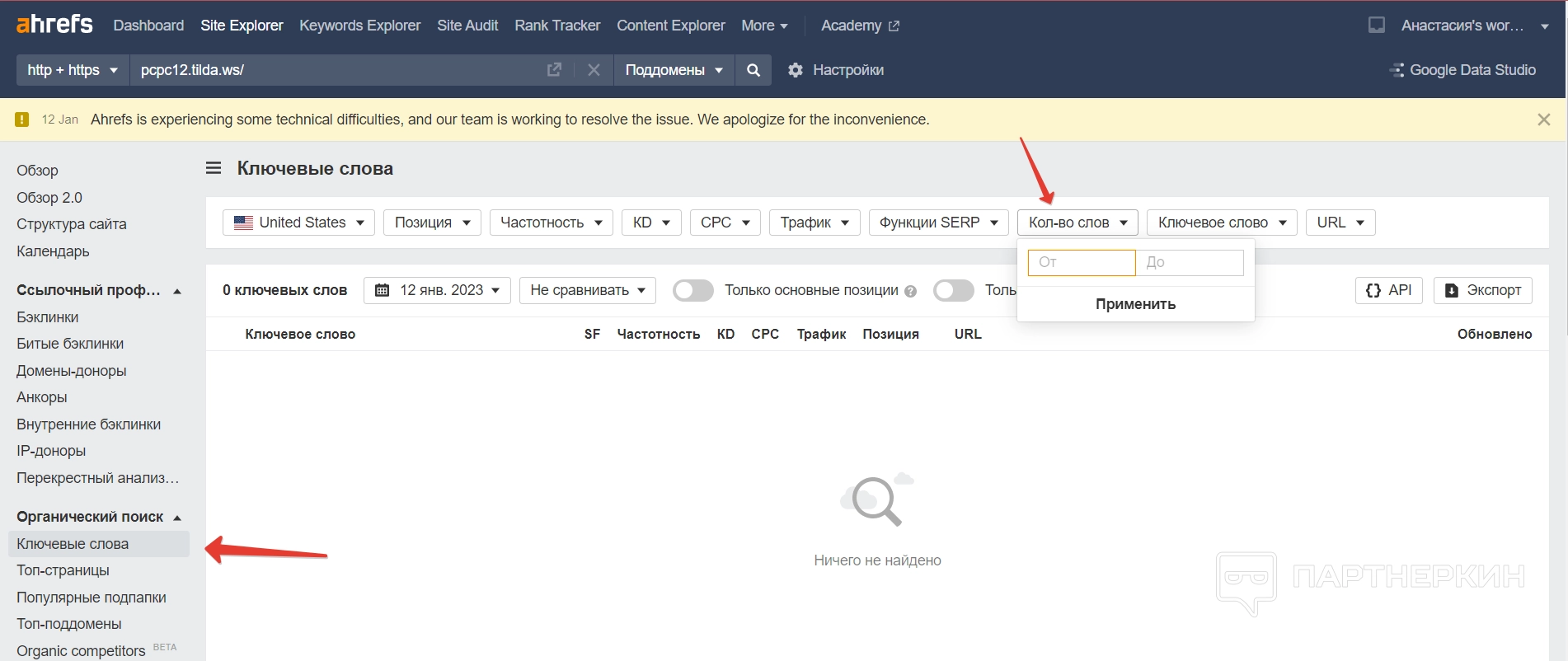Expand the Трафик filter

pyautogui.click(x=815, y=223)
